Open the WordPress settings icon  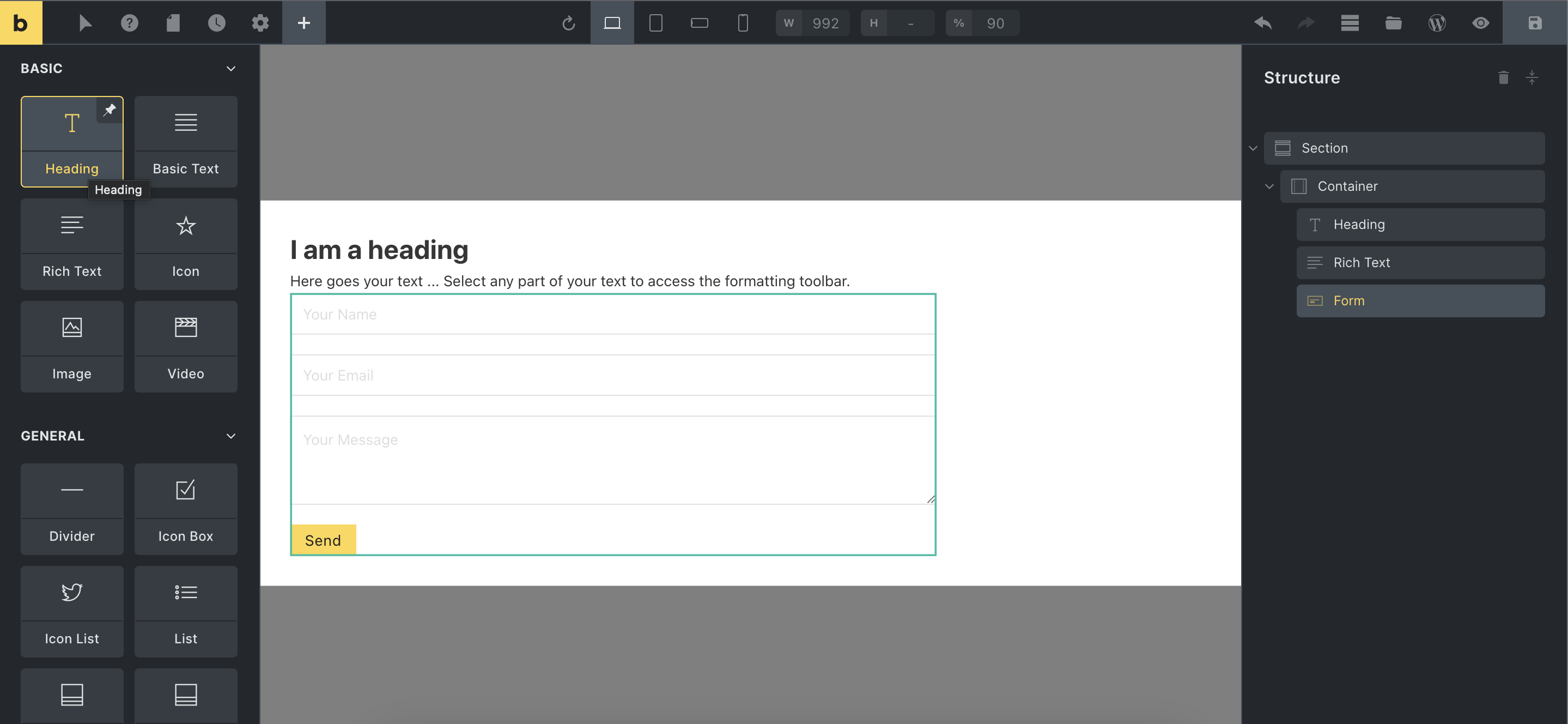[x=1437, y=22]
